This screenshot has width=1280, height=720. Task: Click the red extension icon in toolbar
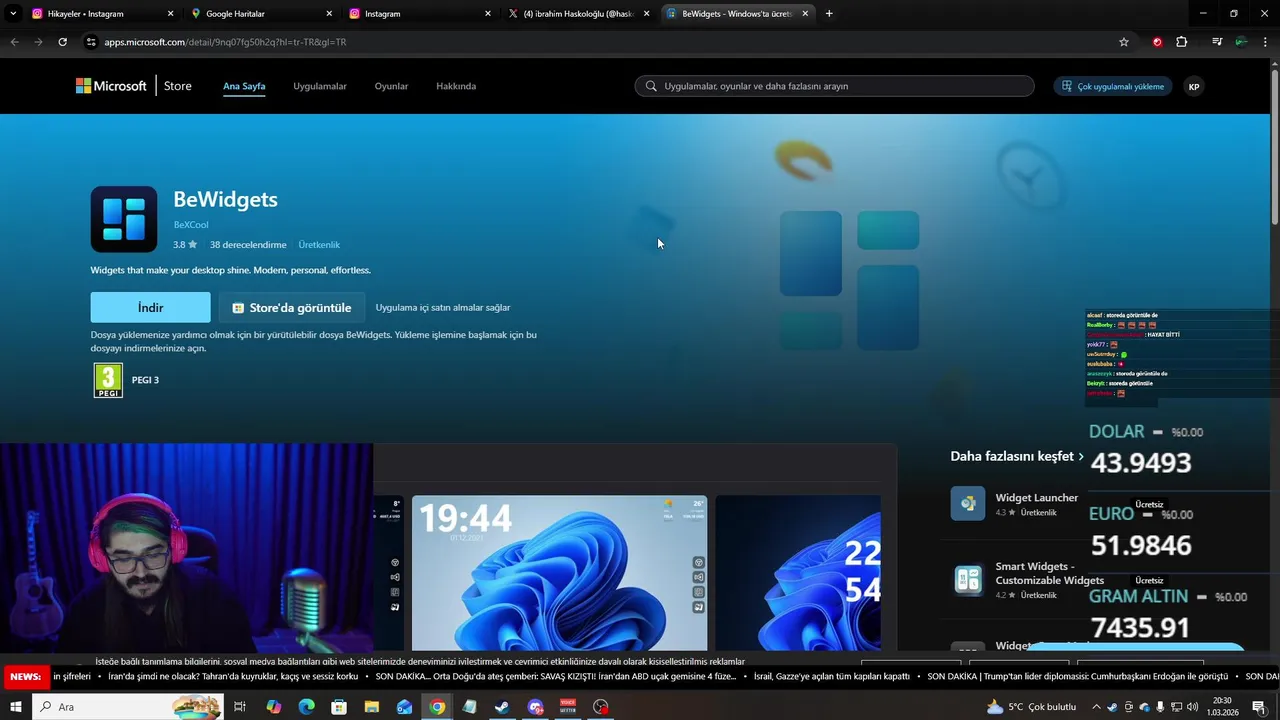point(1157,42)
